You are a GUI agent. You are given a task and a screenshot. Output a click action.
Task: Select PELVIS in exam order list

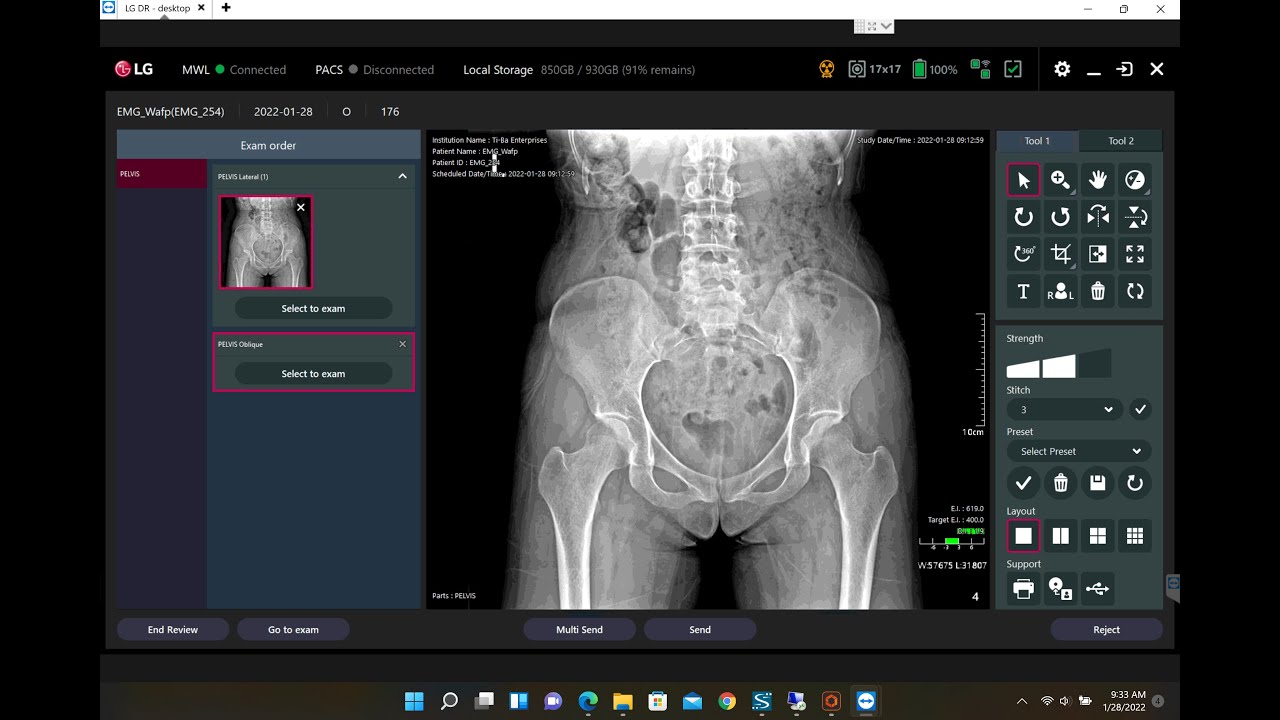click(162, 174)
